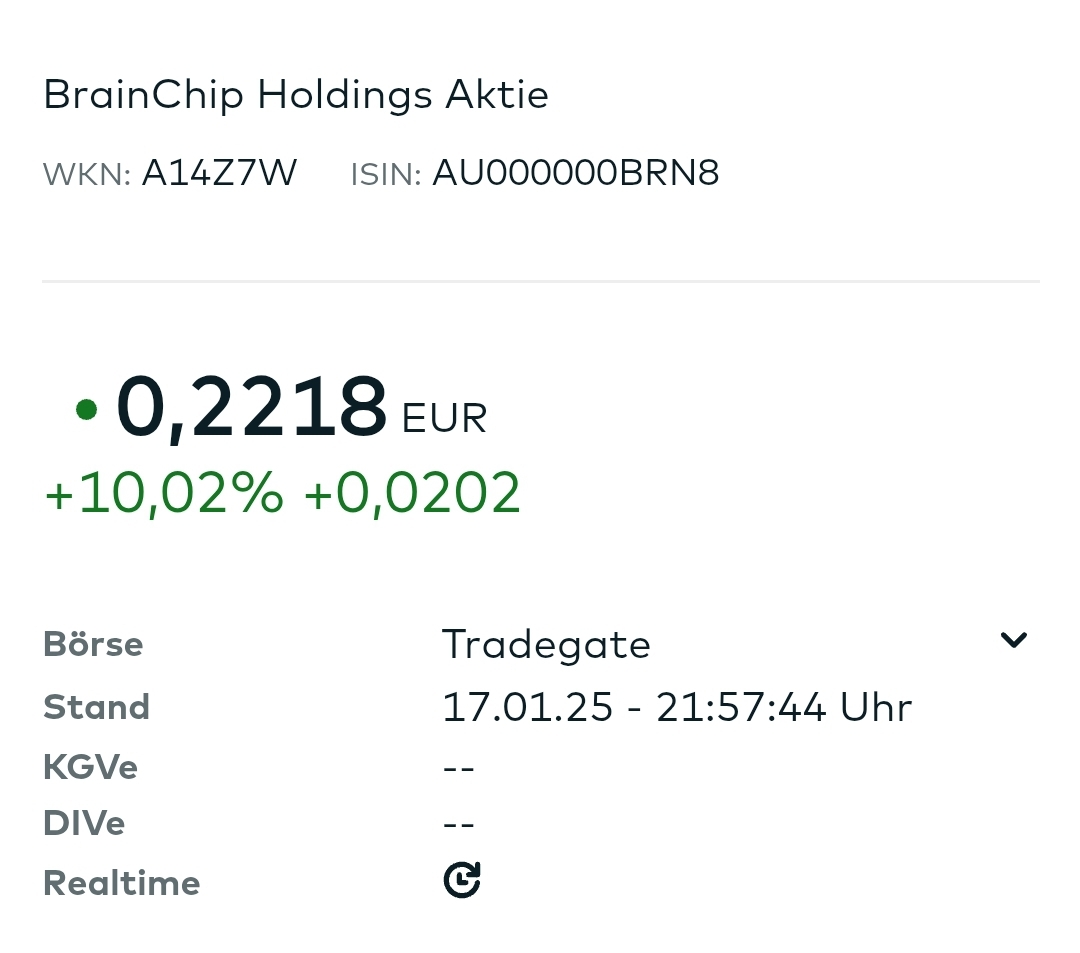Select the WKN value A14Z7W
This screenshot has width=1080, height=953.
219,172
